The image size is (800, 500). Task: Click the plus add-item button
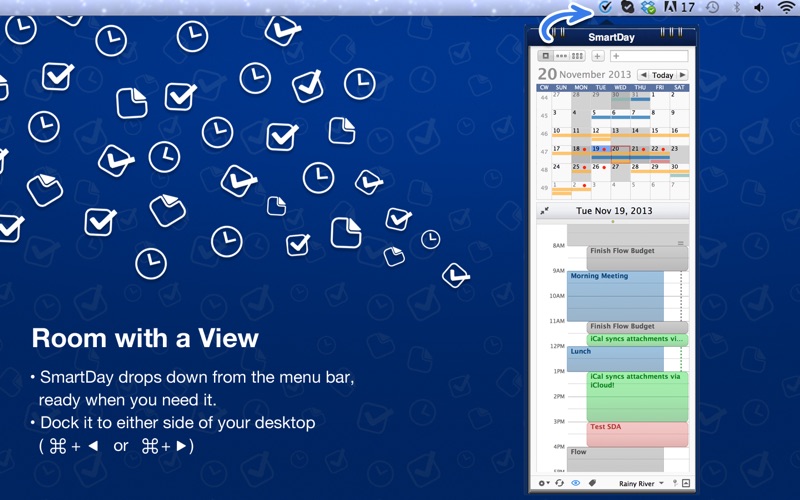coord(597,56)
